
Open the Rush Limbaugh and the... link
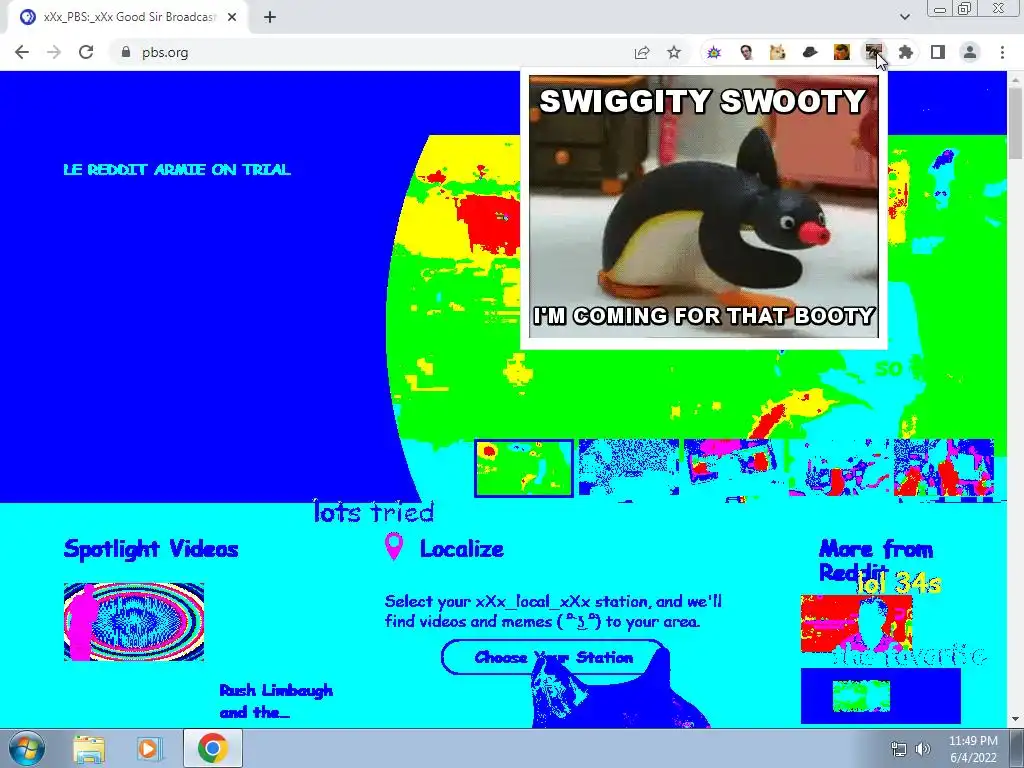[x=276, y=701]
